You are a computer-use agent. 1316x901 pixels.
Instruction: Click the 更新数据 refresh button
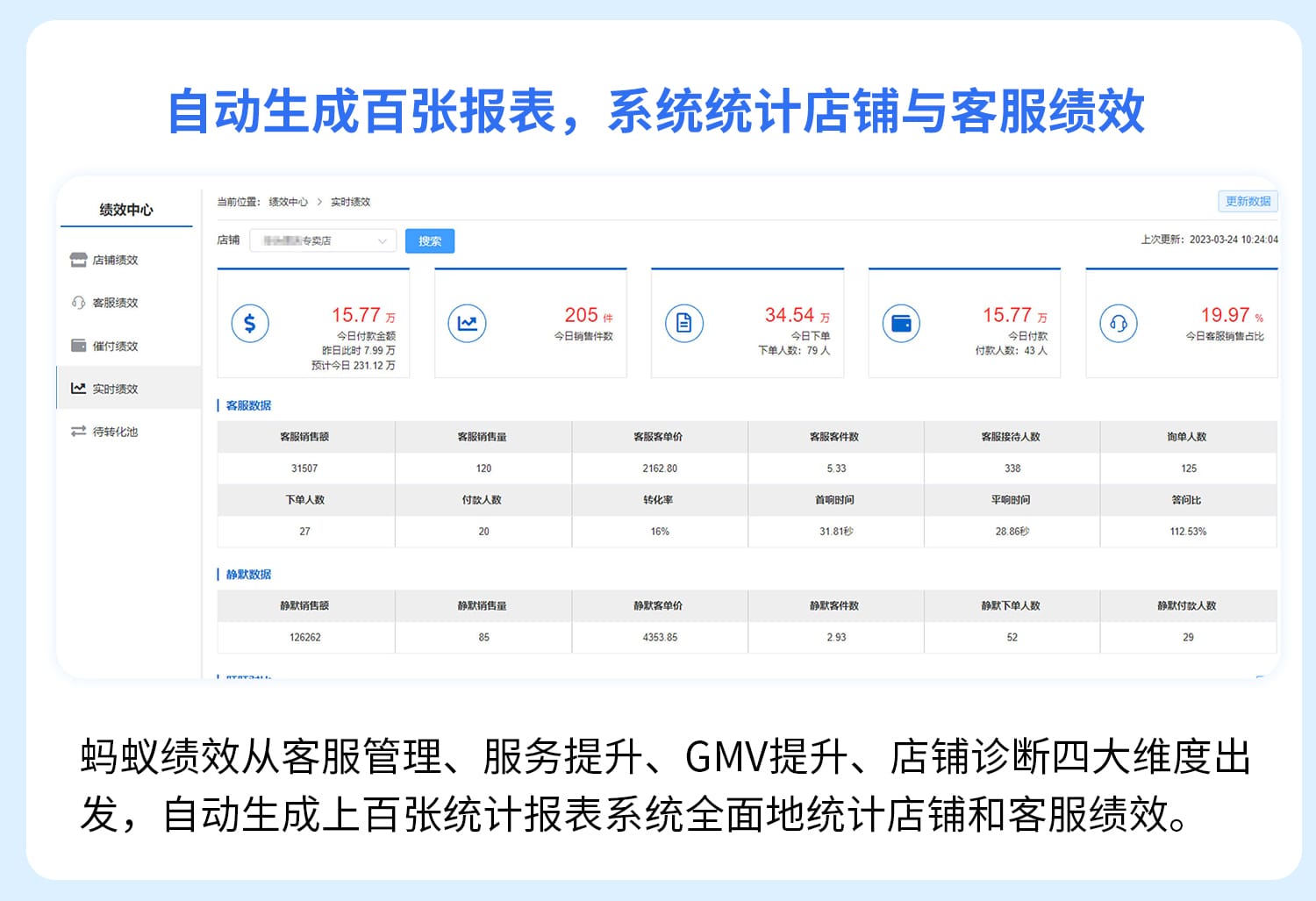click(1247, 201)
